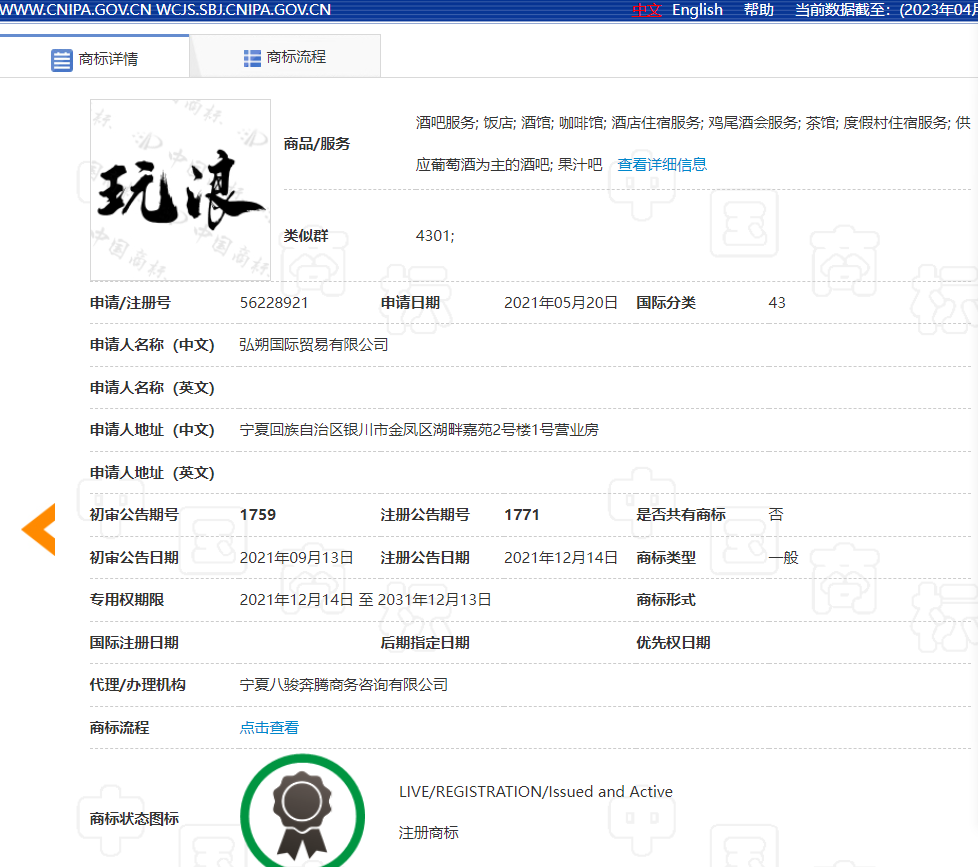Click the applicant address in 银川市金凤区
The height and width of the screenshot is (867, 978).
pos(419,429)
